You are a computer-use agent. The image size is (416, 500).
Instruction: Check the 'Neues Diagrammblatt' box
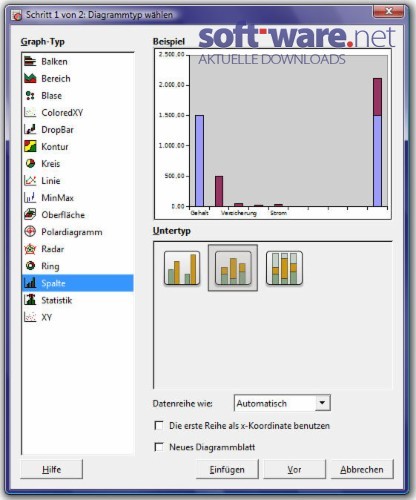159,447
